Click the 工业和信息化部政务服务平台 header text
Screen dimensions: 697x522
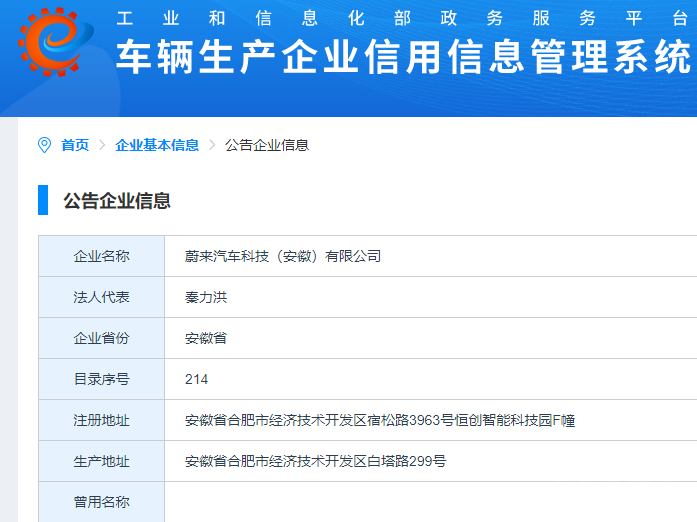tap(402, 18)
